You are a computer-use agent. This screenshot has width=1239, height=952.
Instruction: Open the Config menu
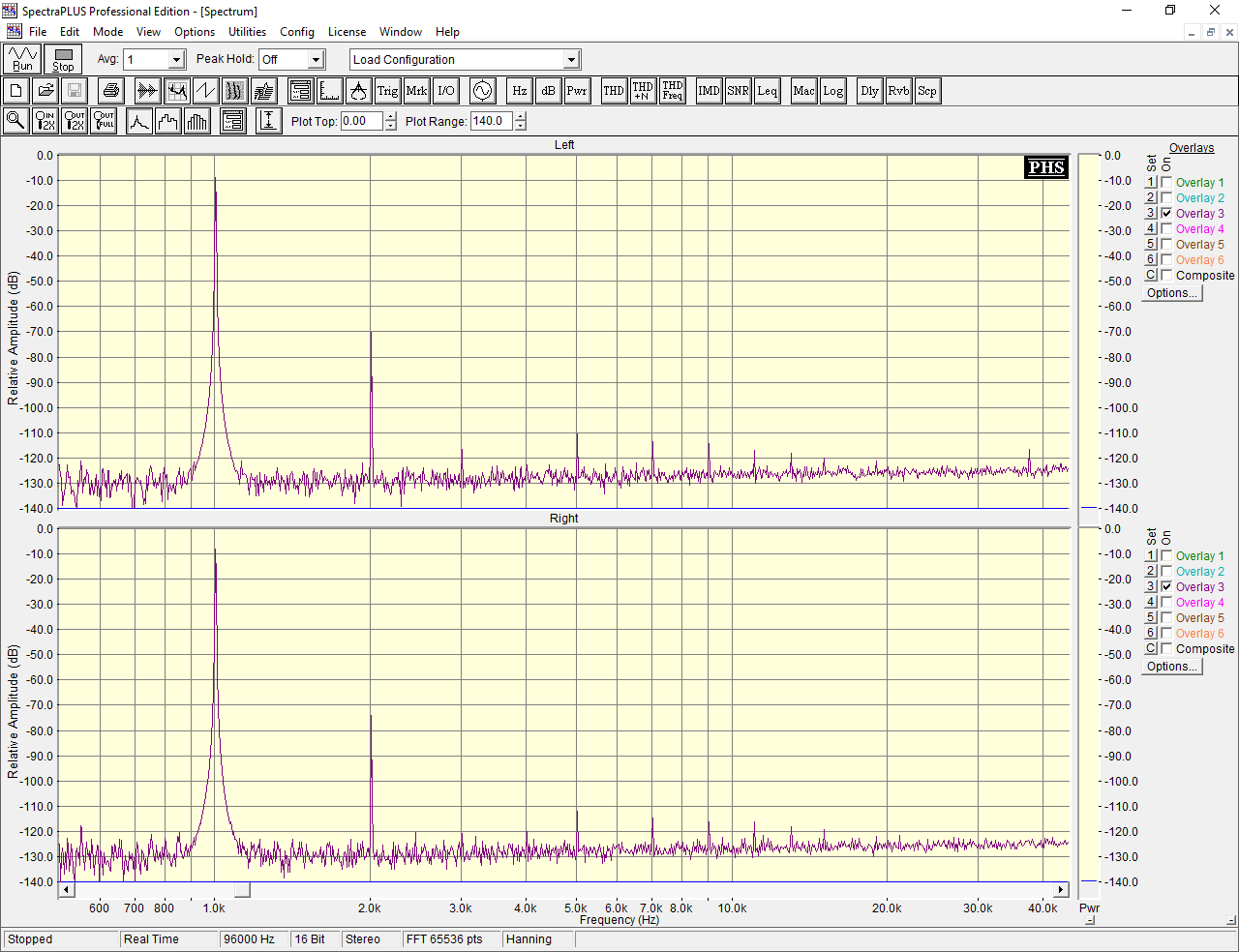point(297,32)
